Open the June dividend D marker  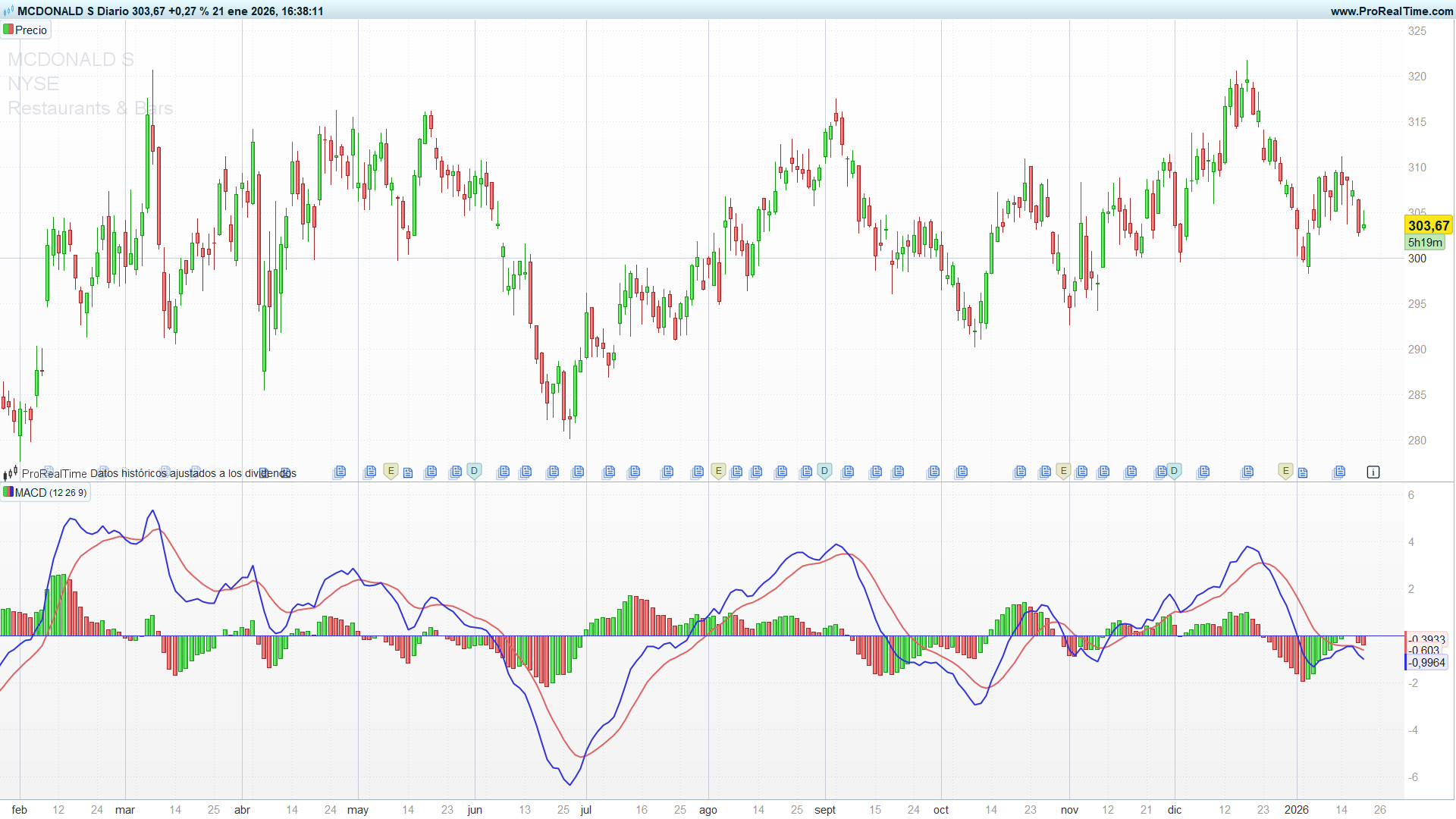(474, 472)
